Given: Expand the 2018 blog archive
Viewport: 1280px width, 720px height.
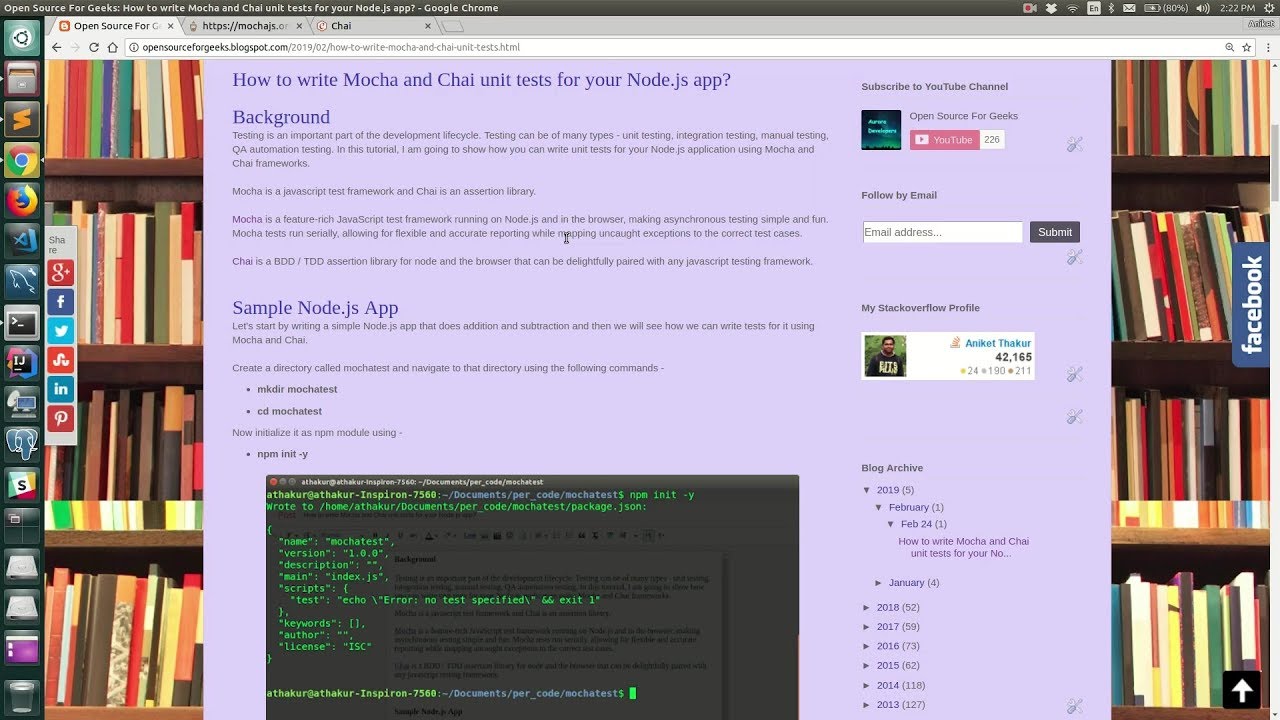Looking at the screenshot, I should tap(867, 607).
